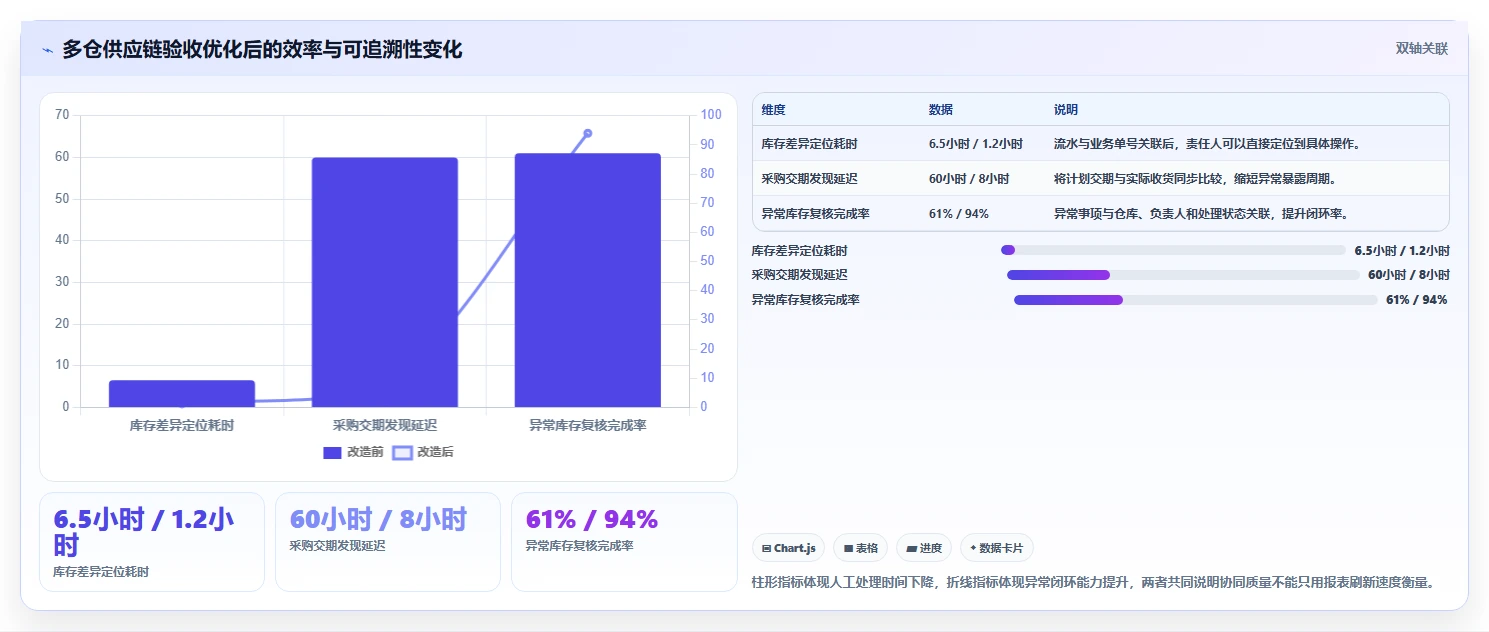This screenshot has height=632, width=1489.
Task: Toggle the 改造后 legend item
Action: point(423,452)
